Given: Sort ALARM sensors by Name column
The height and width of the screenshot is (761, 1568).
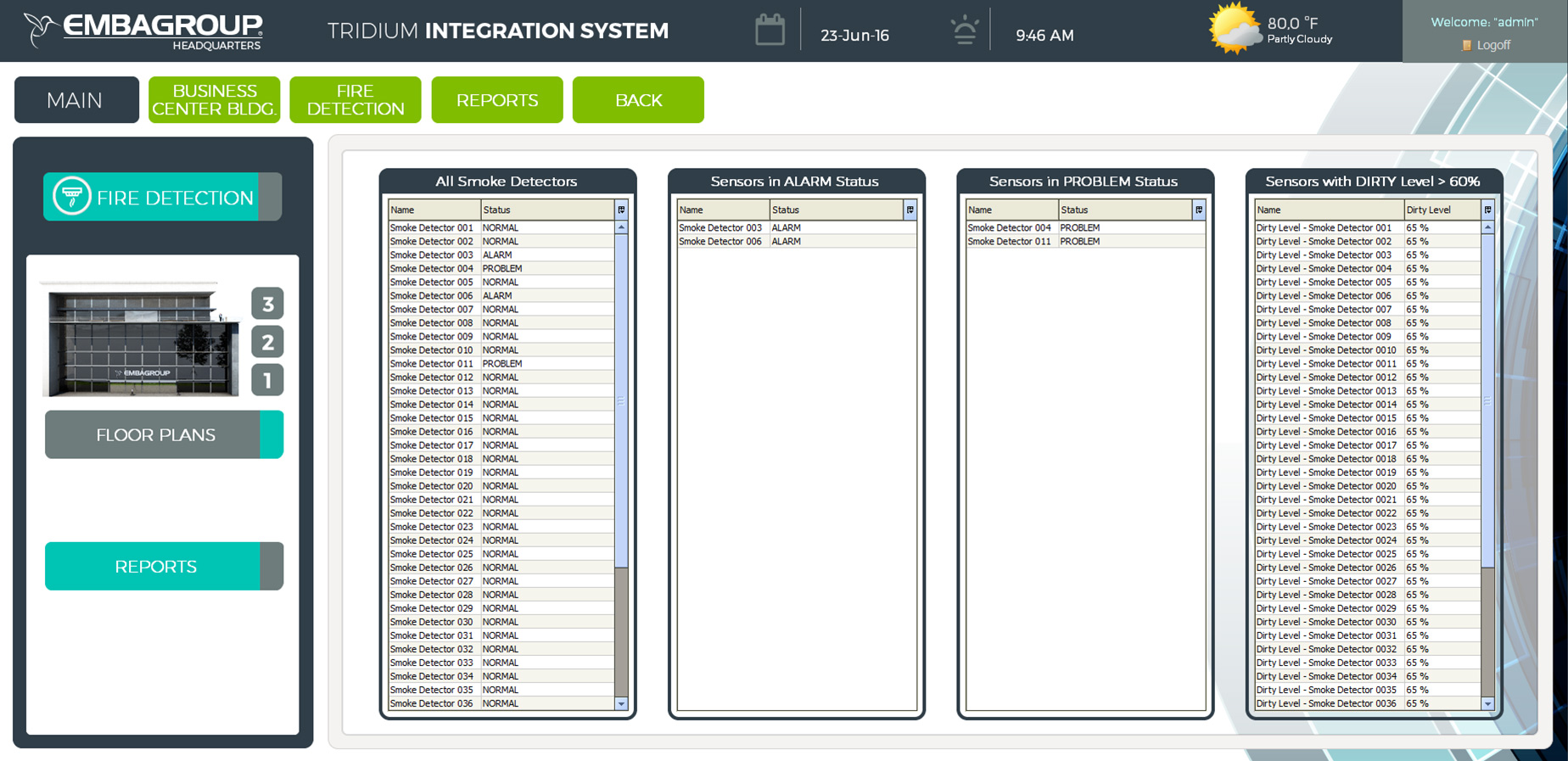Looking at the screenshot, I should click(723, 210).
